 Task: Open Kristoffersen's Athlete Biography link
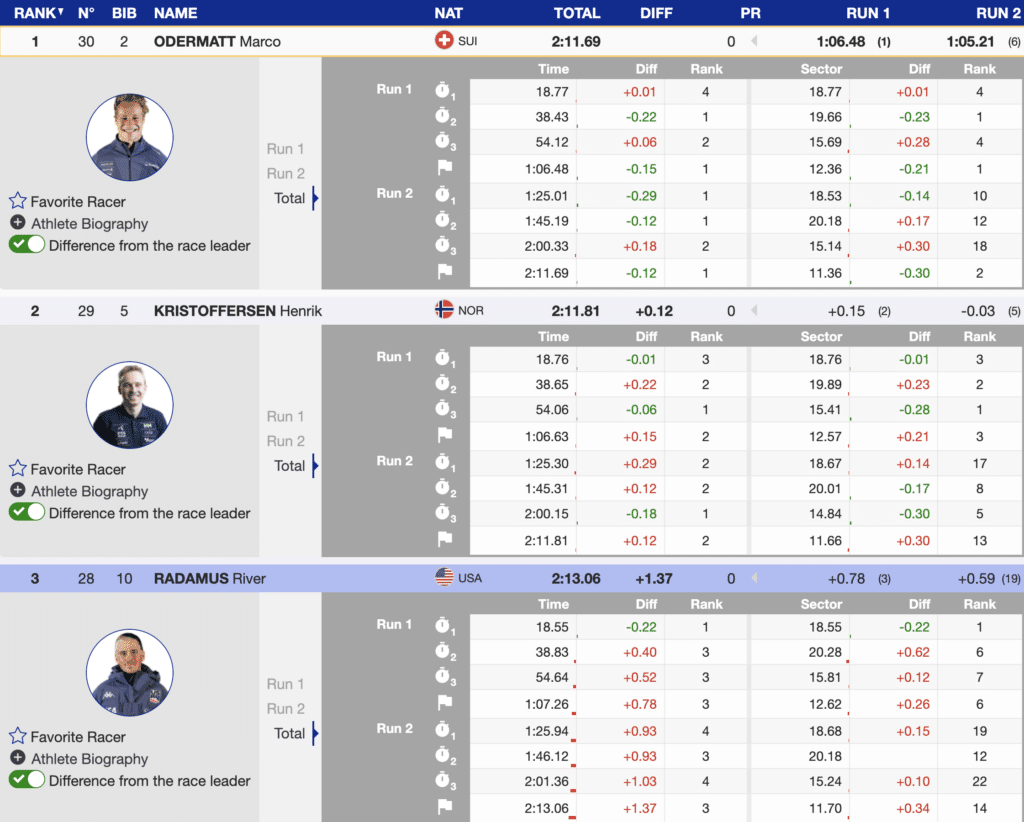tap(89, 491)
